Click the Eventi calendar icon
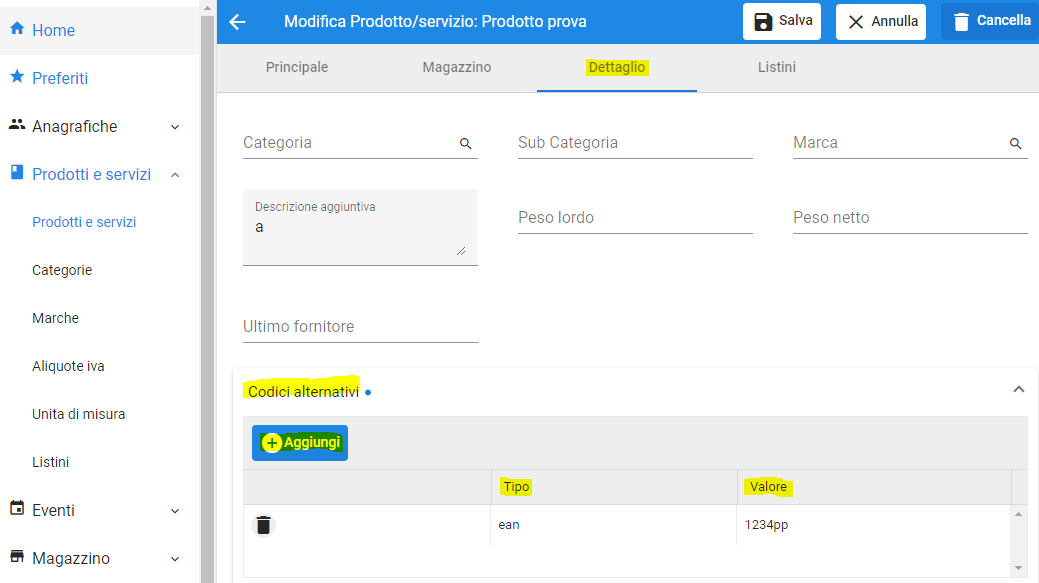This screenshot has width=1039, height=583. point(16,509)
